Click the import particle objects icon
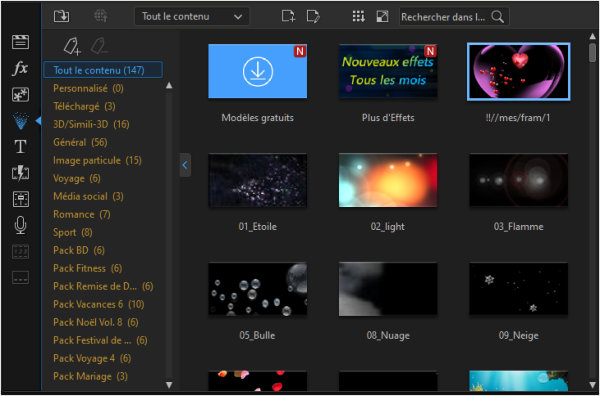This screenshot has width=600, height=396. pos(62,16)
